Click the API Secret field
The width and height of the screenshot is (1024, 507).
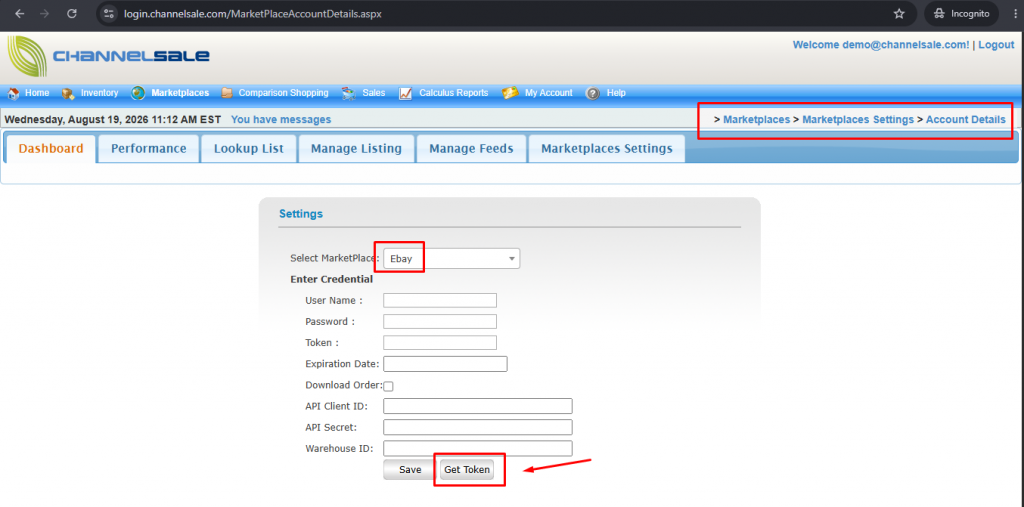tap(478, 427)
